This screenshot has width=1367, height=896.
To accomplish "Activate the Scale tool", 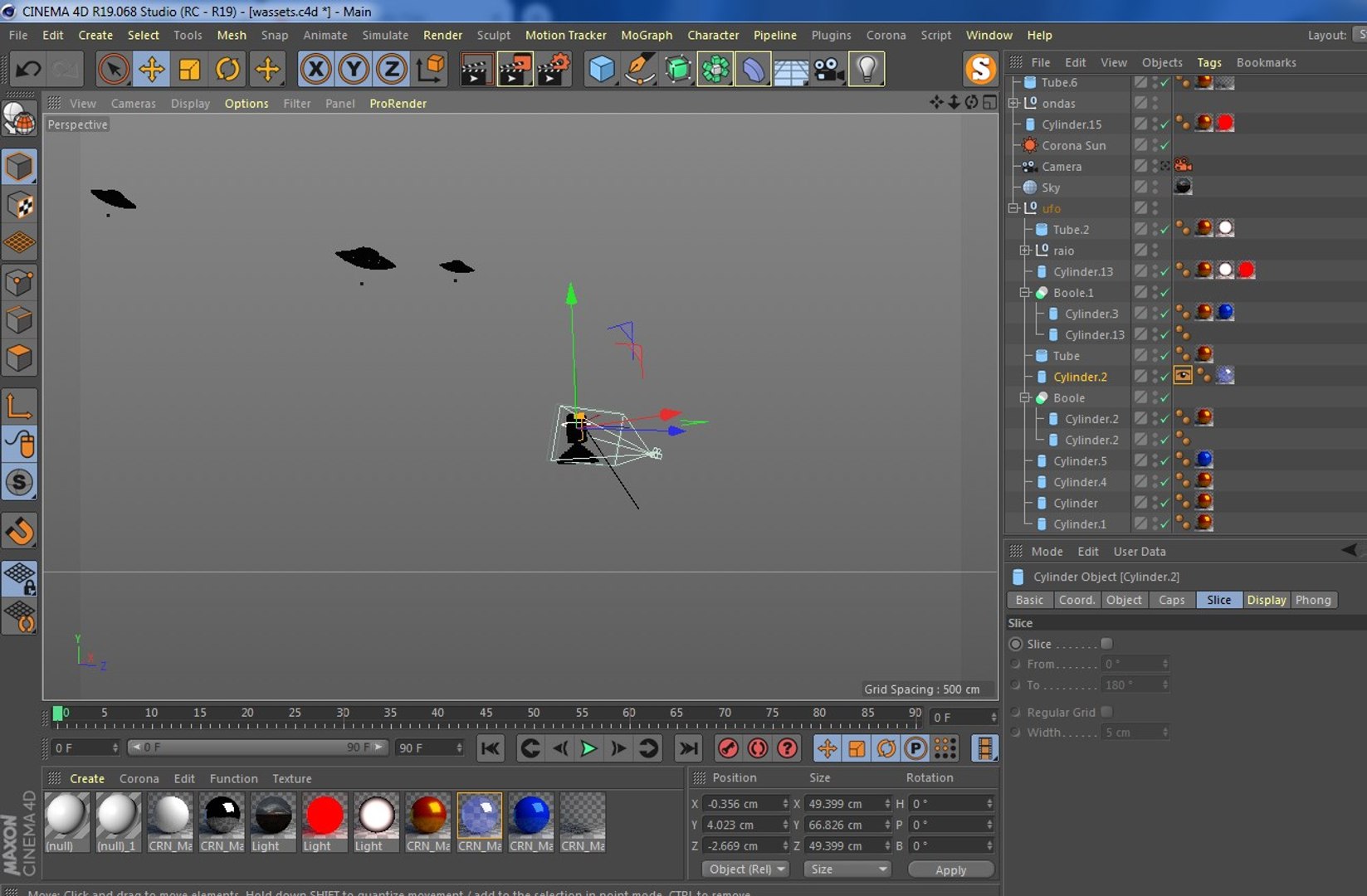I will pyautogui.click(x=189, y=69).
